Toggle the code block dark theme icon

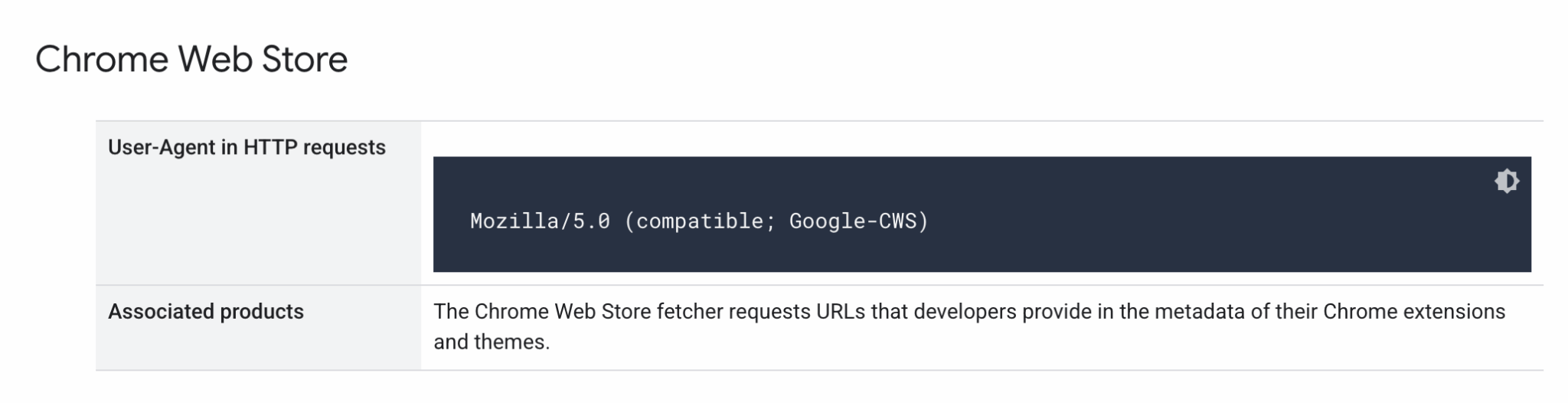(x=1506, y=182)
